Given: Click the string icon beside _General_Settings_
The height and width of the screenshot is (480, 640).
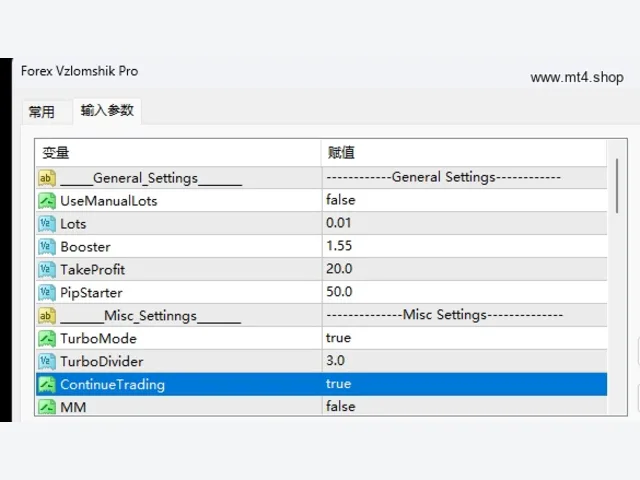Looking at the screenshot, I should pyautogui.click(x=47, y=178).
